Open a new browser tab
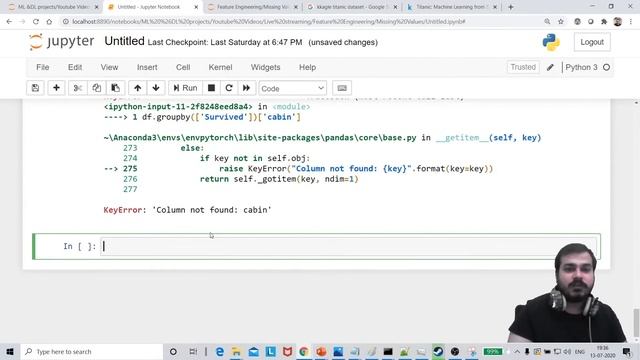Screen dimensions: 640x360 click(x=510, y=7)
